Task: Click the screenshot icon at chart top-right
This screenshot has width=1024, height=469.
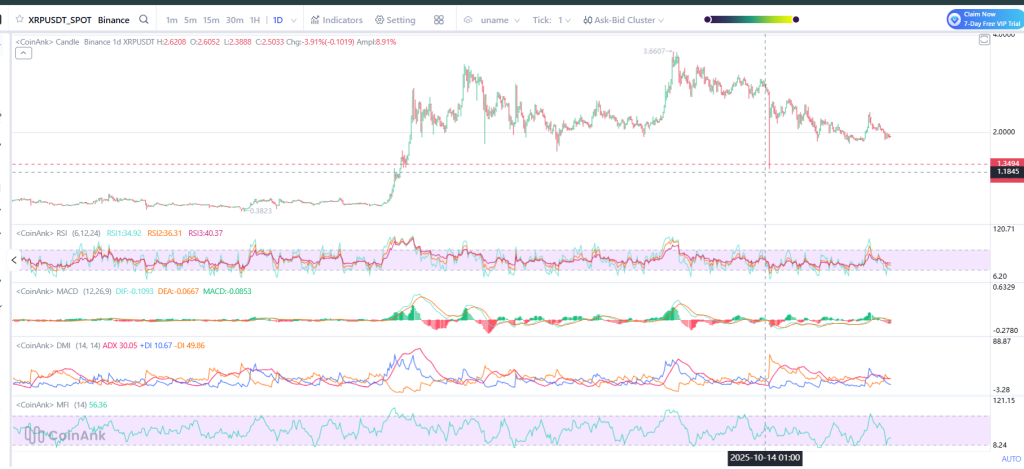Action: pyautogui.click(x=984, y=40)
